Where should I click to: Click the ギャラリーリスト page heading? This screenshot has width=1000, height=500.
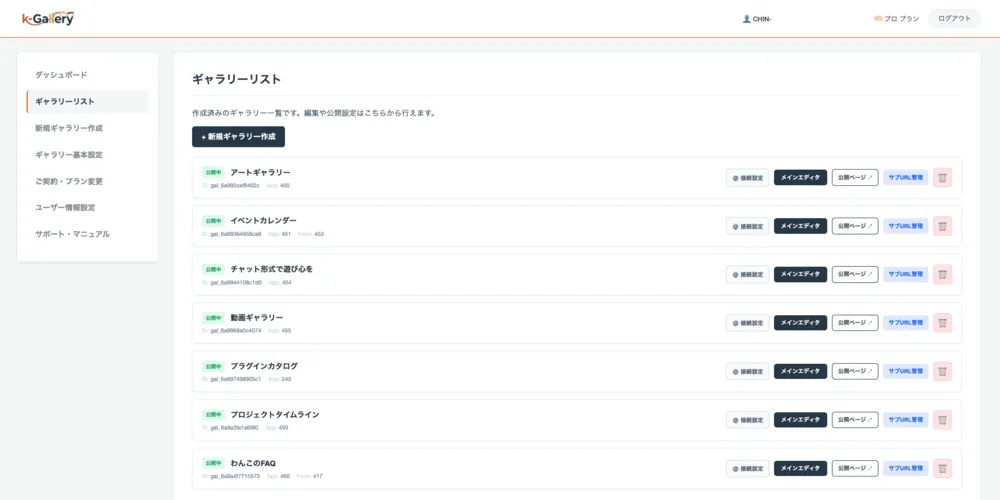click(x=237, y=80)
